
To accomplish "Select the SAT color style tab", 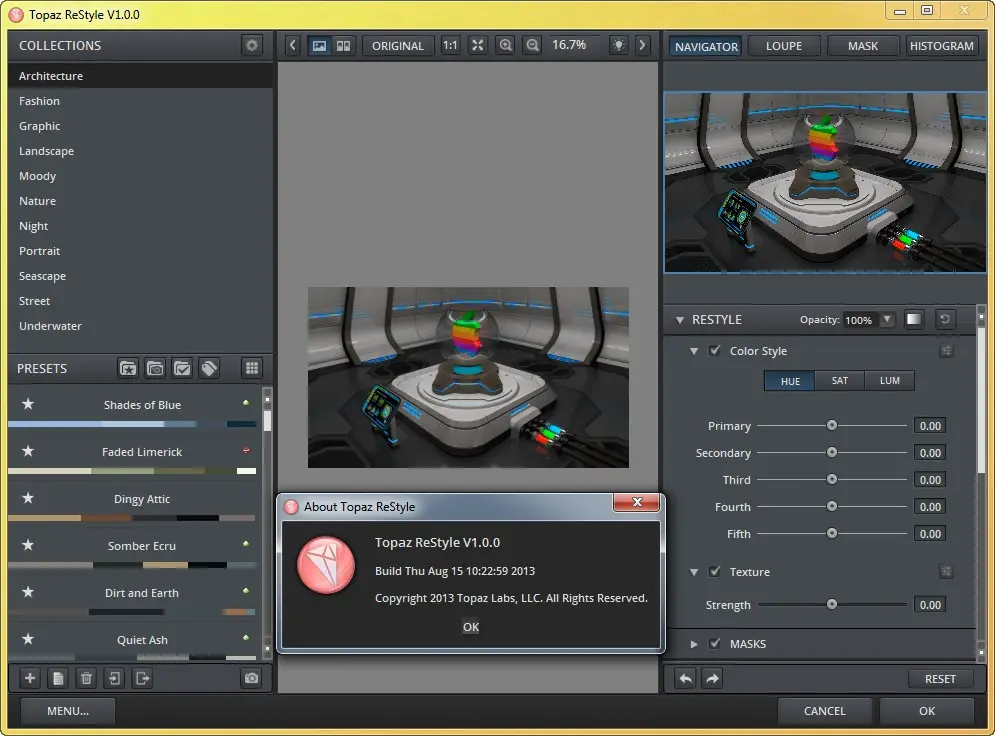I will 840,381.
